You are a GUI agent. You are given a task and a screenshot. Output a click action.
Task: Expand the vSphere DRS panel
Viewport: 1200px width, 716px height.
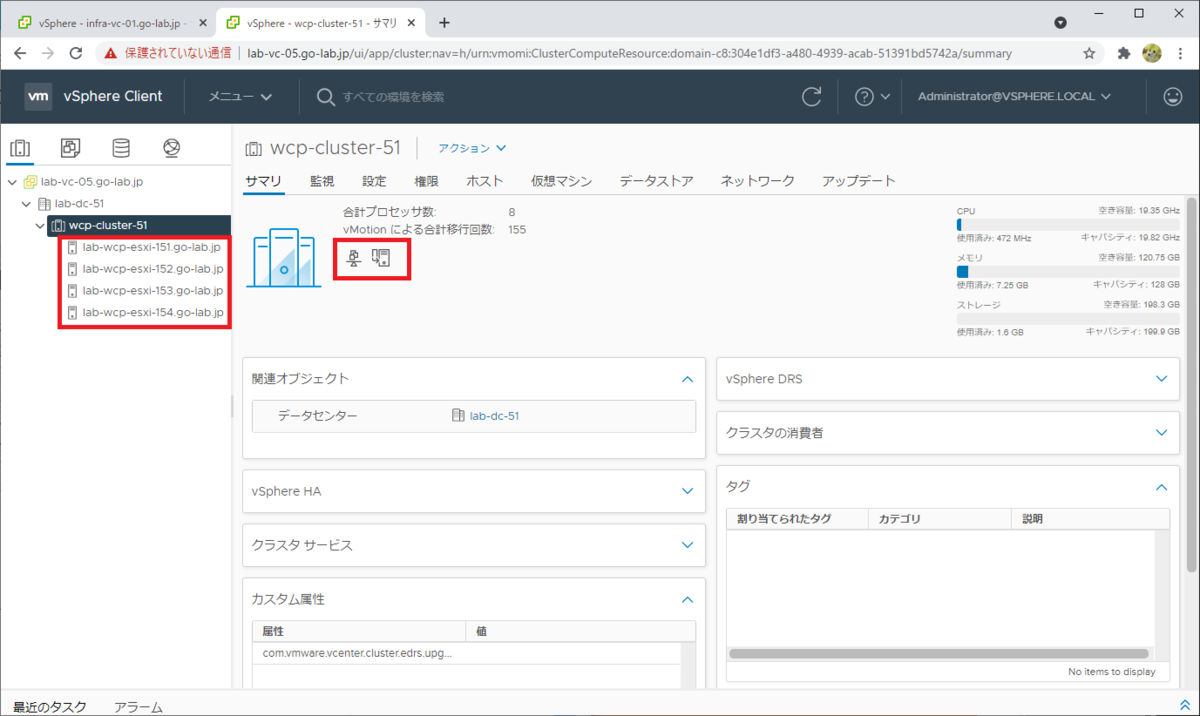[1161, 379]
